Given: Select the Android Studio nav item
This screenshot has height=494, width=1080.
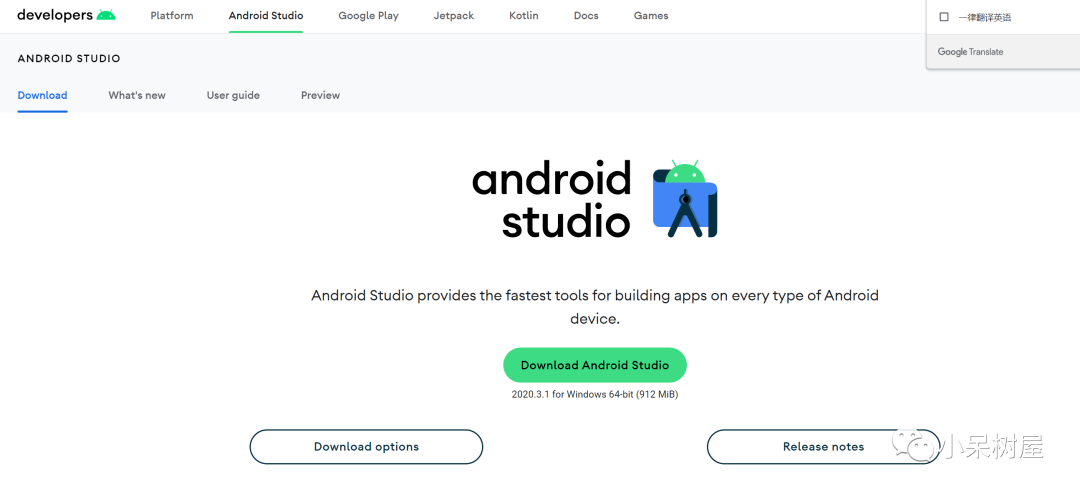Looking at the screenshot, I should (x=266, y=15).
